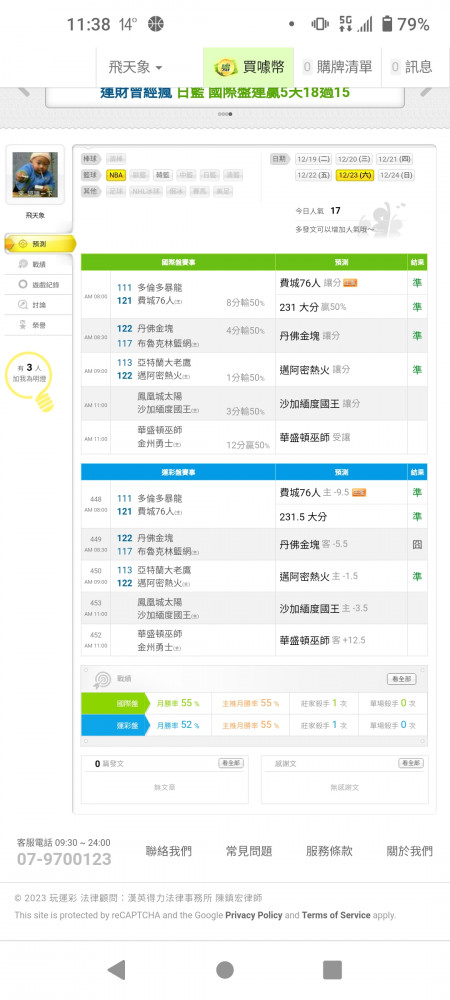Tap the 飛天象 profile avatar
The height and width of the screenshot is (1000, 450).
coord(35,175)
